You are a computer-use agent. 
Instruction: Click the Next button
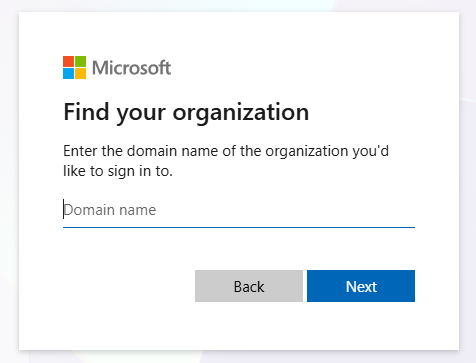(x=361, y=286)
